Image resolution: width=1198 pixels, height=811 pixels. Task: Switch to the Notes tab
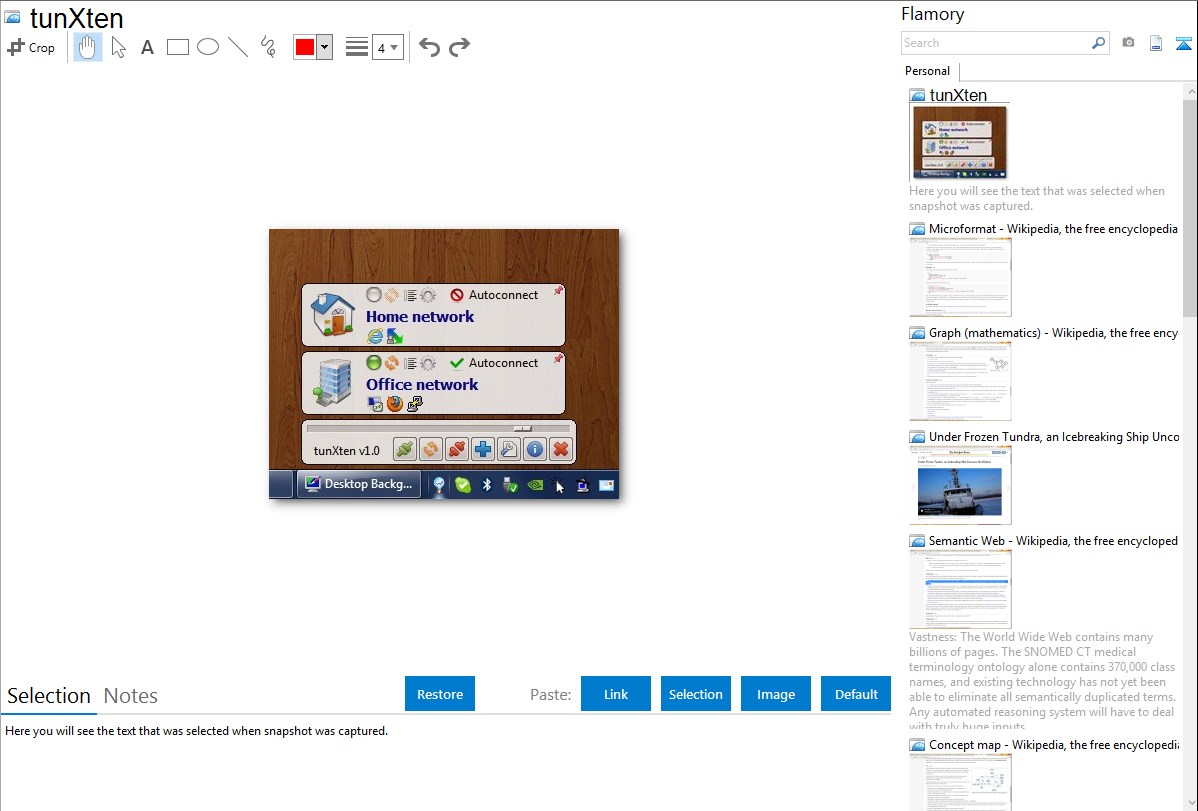pyautogui.click(x=131, y=696)
